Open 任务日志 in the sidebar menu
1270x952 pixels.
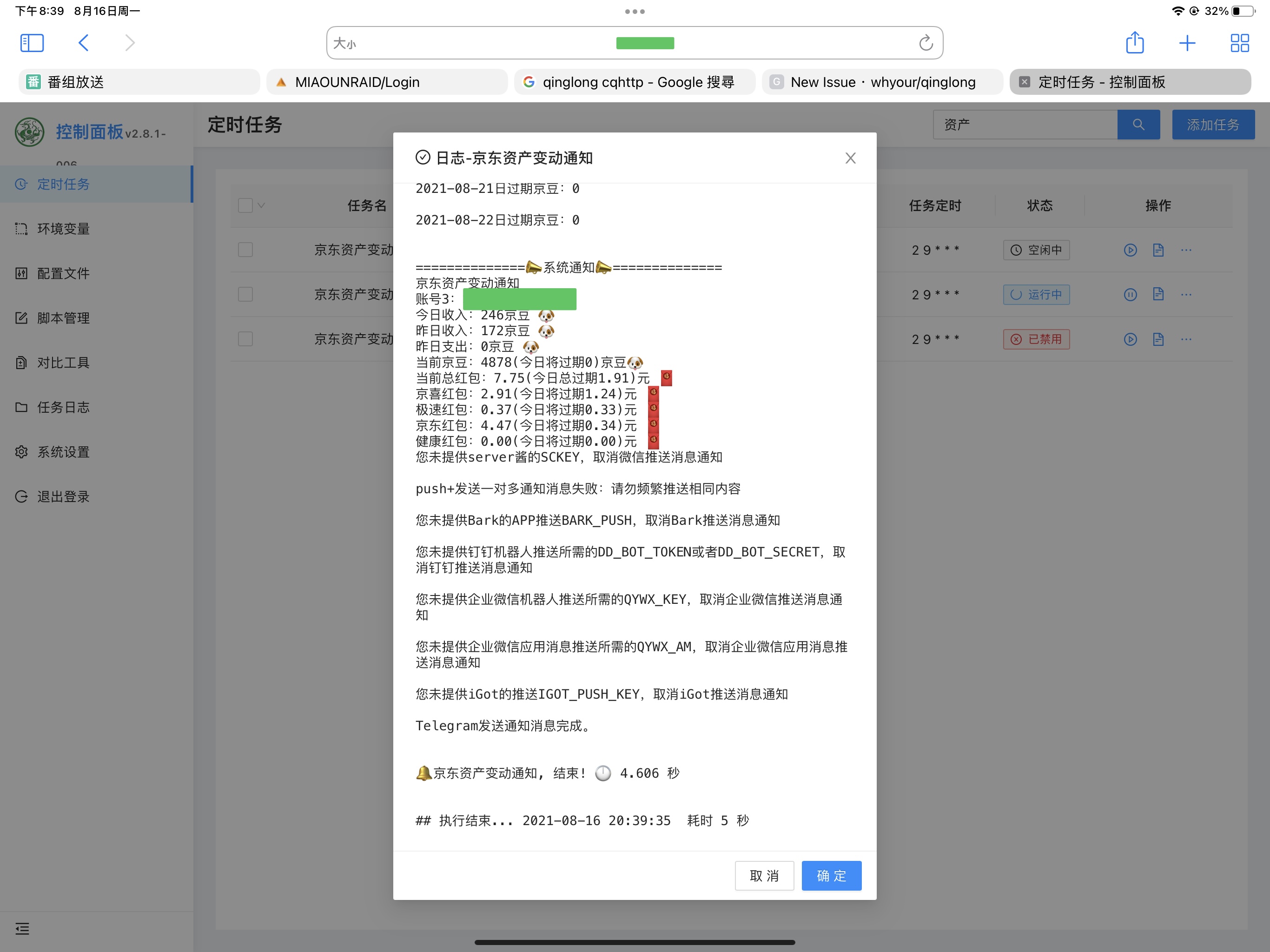[96, 408]
